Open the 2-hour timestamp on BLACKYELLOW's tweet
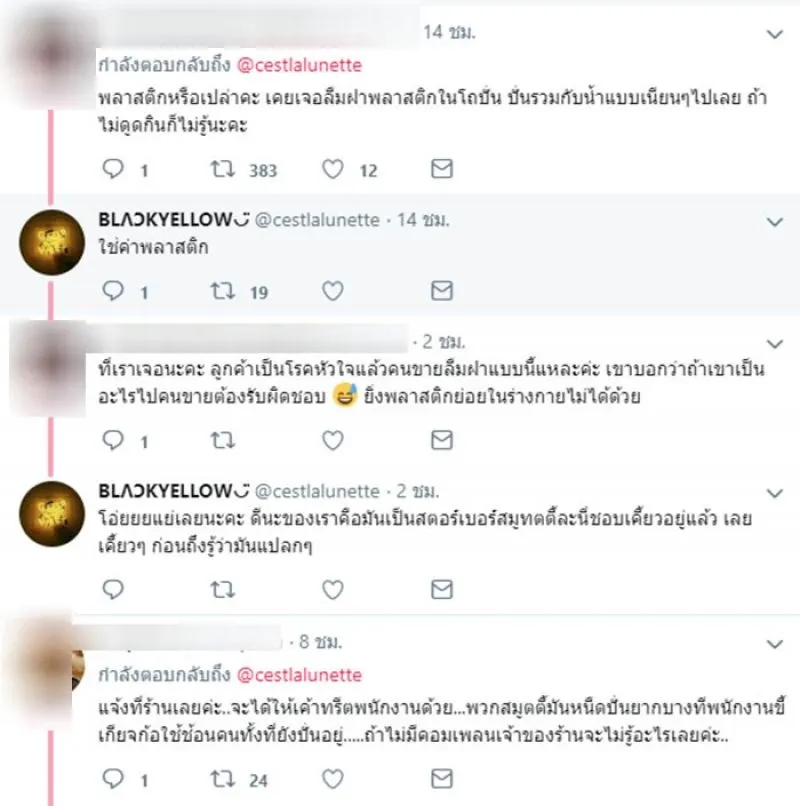The image size is (800, 806). (x=417, y=491)
